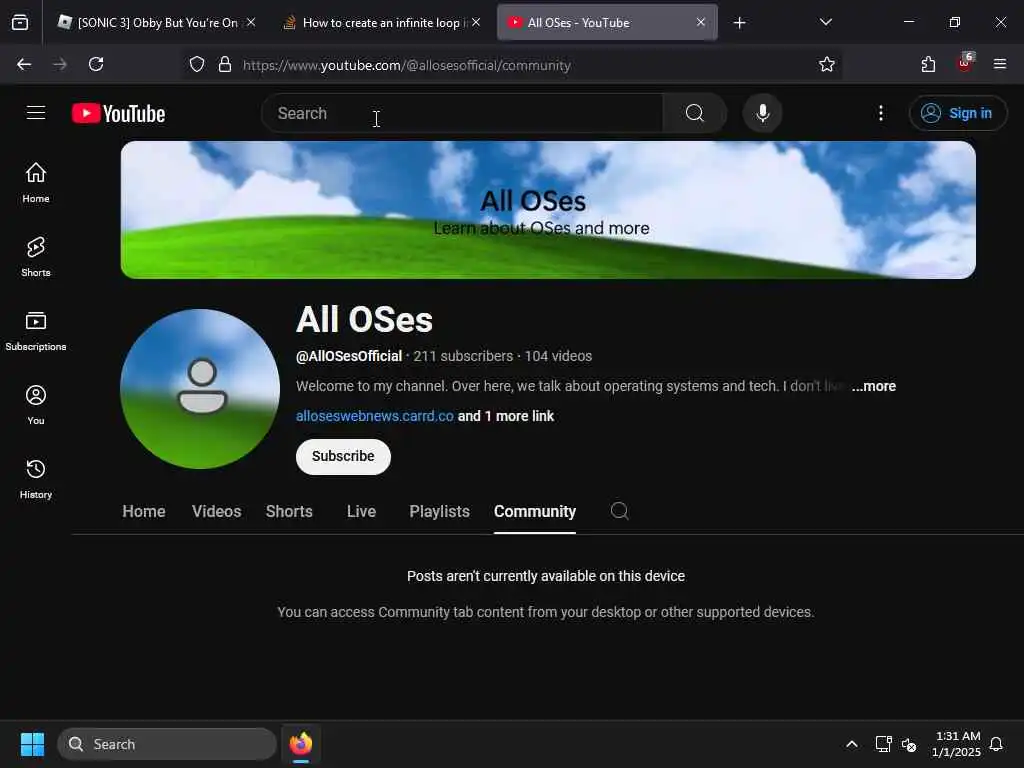This screenshot has height=768, width=1024.
Task: Reload the current page
Action: (x=96, y=64)
